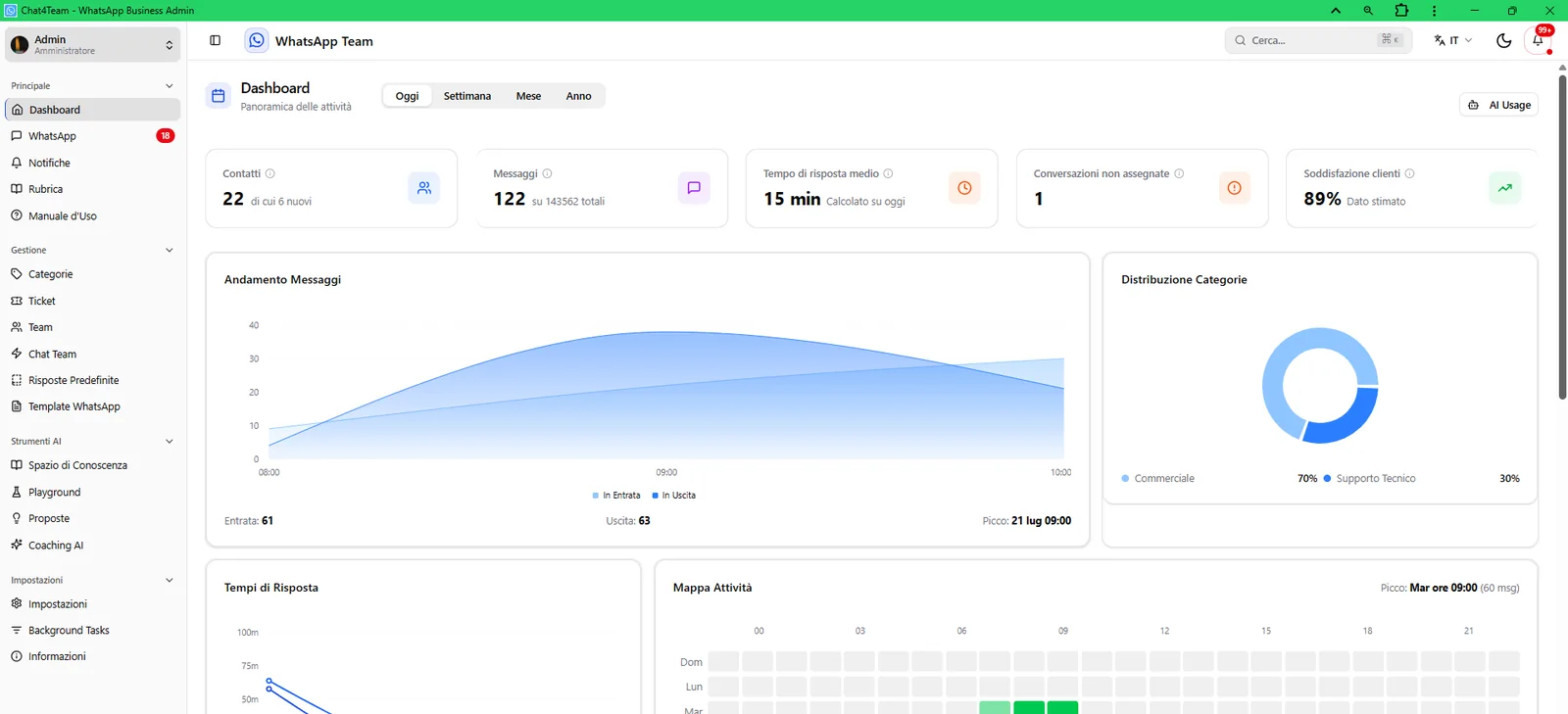Screen dimensions: 1568x714
Task: Click the Dashboard calendar icon
Action: [x=219, y=96]
